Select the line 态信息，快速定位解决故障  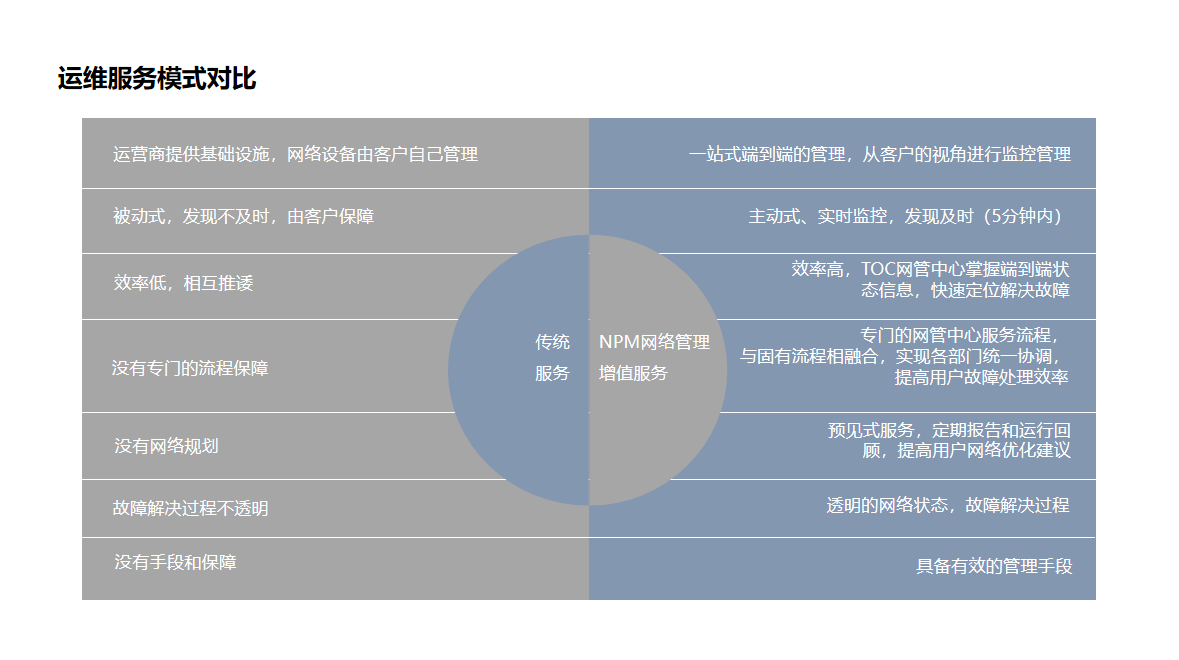click(965, 291)
